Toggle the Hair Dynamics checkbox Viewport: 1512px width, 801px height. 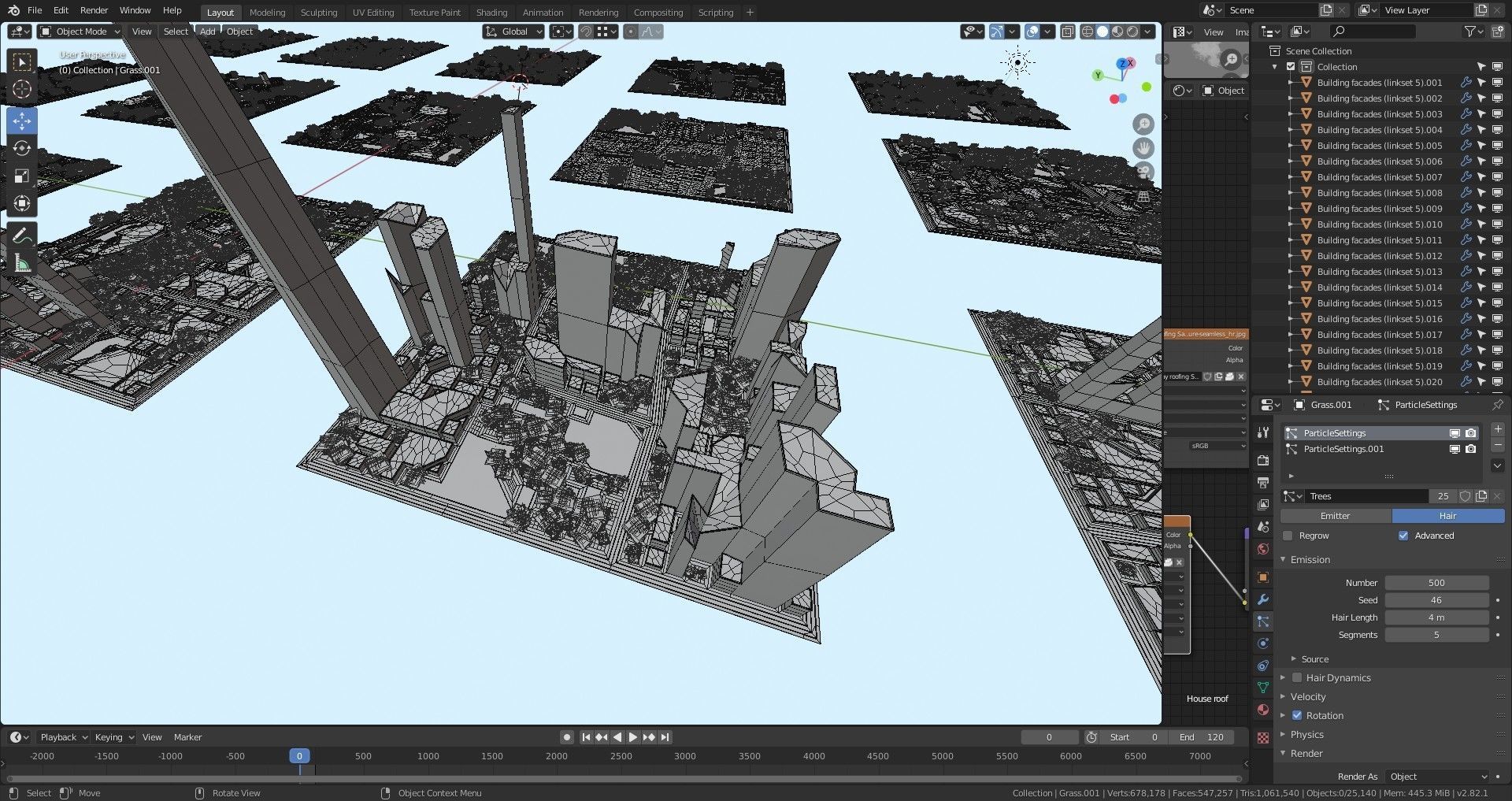pyautogui.click(x=1297, y=677)
